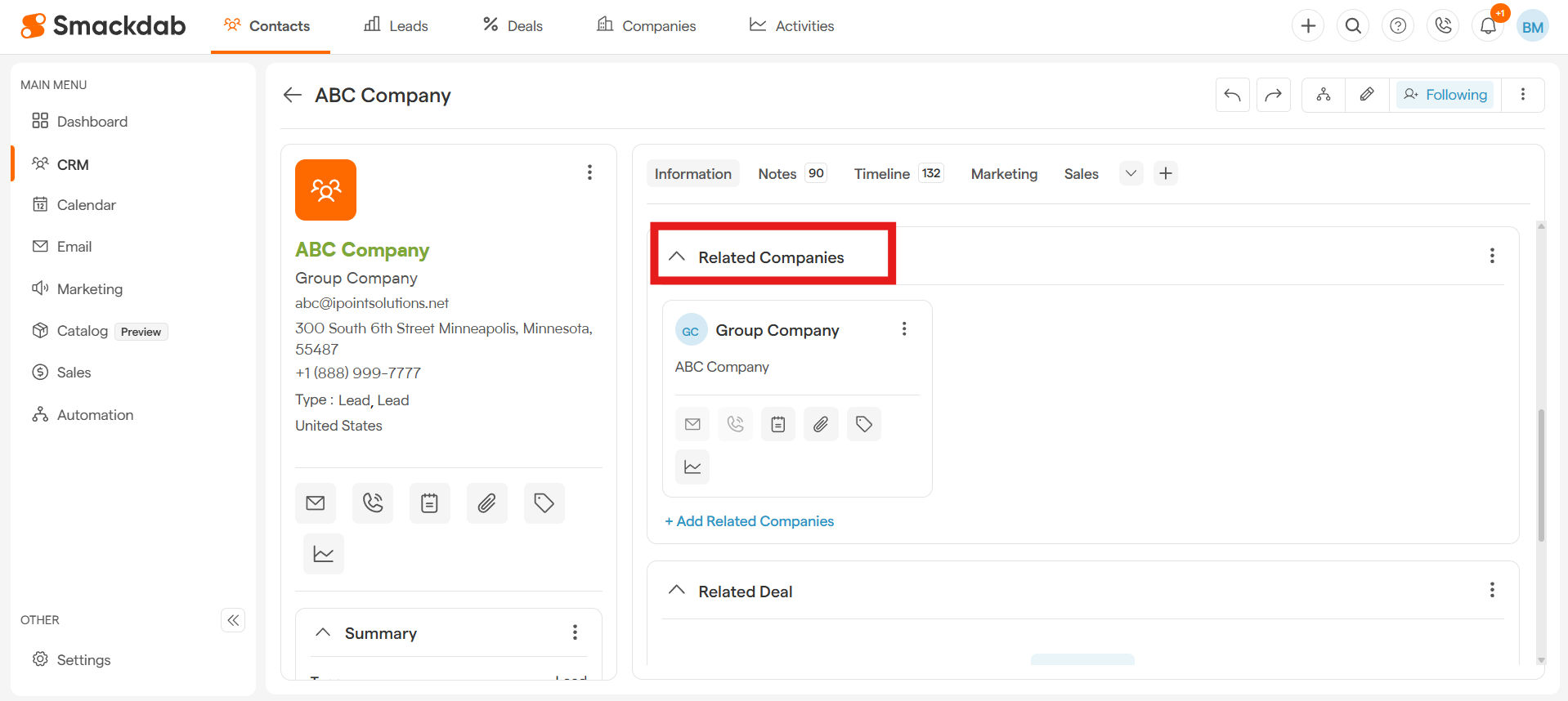Viewport: 1568px width, 701px height.
Task: Open Deals in the top navigation
Action: 513,26
